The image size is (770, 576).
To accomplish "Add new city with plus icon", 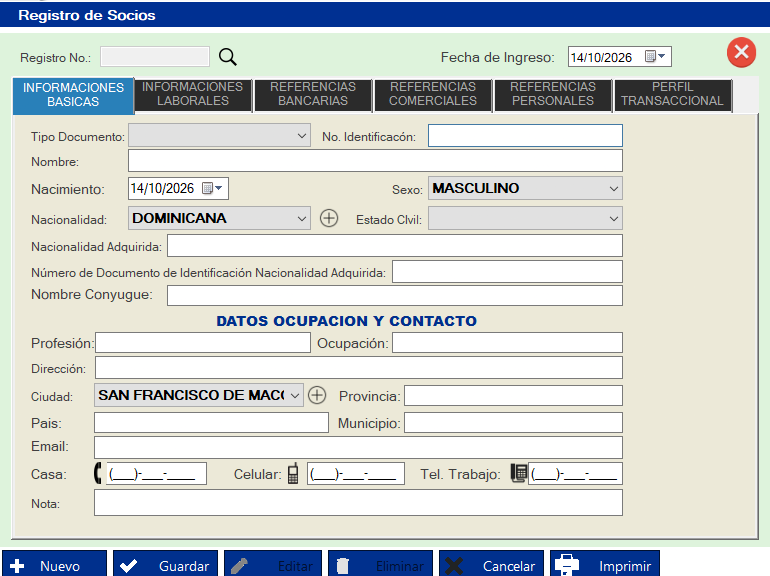I will pyautogui.click(x=317, y=395).
